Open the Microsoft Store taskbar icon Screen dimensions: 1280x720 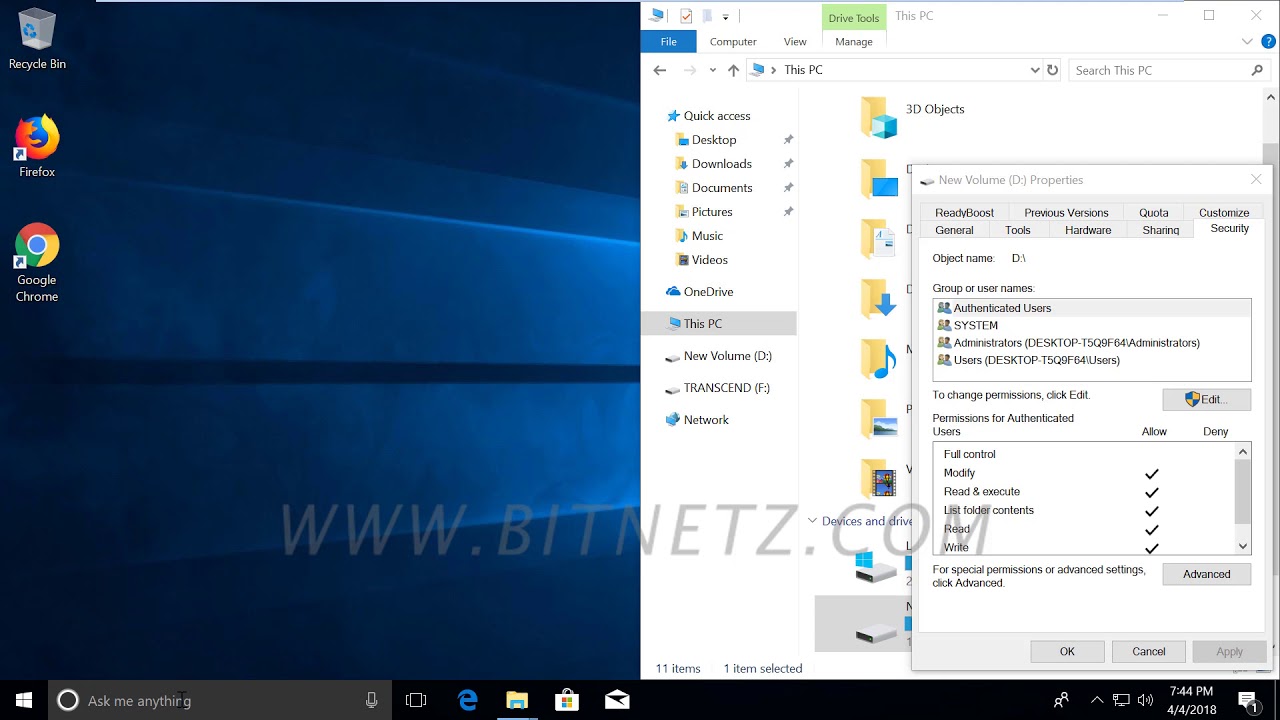(567, 700)
